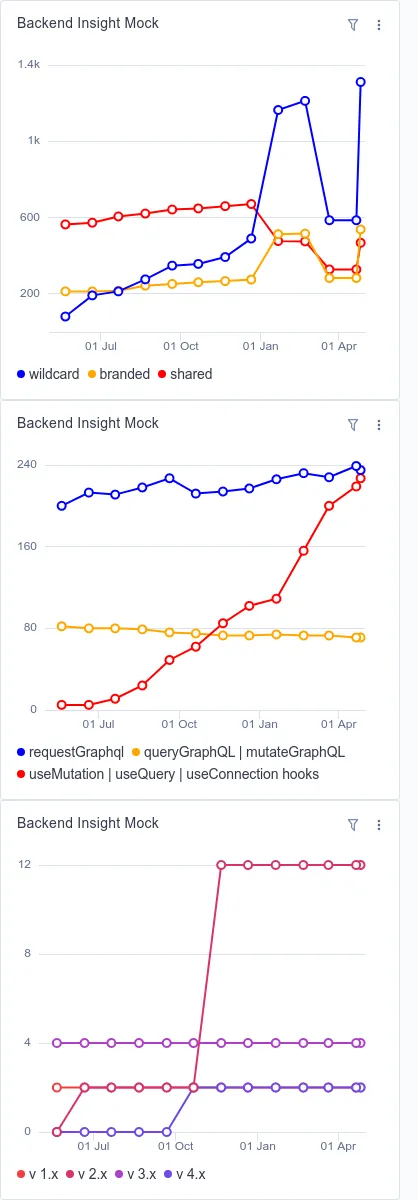Toggle useMutation hooks legend entry
This screenshot has height=1200, width=418.
pyautogui.click(x=168, y=774)
